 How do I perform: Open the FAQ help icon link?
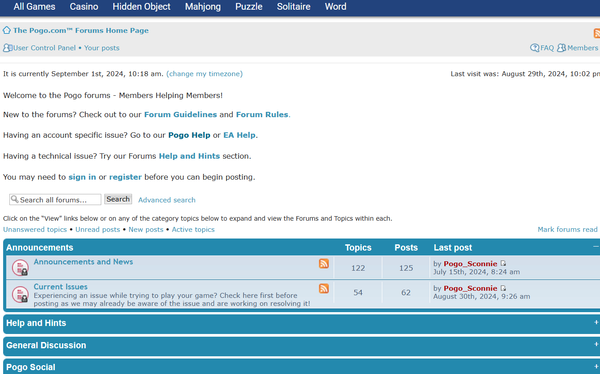[x=535, y=48]
